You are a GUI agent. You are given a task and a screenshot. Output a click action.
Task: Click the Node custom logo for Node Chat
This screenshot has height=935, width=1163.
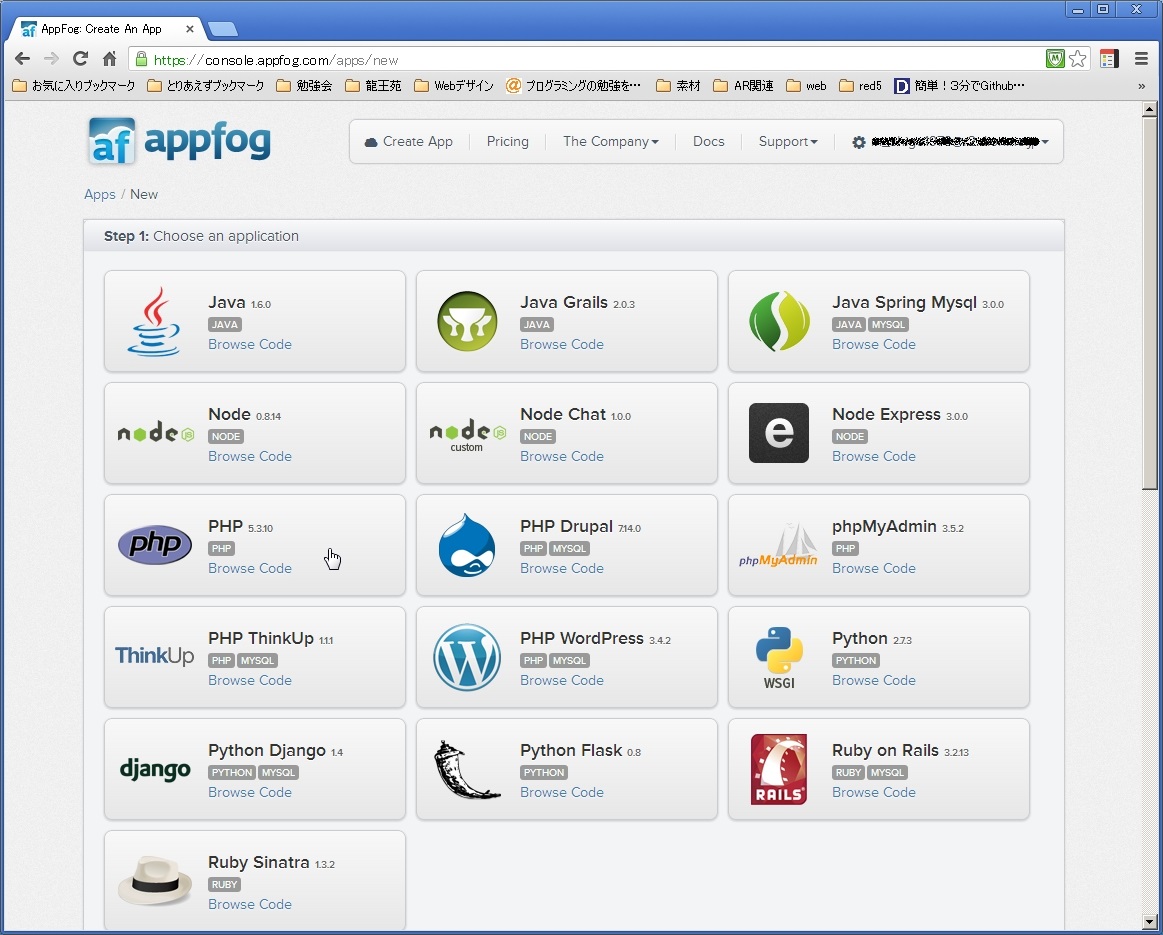[x=467, y=435]
